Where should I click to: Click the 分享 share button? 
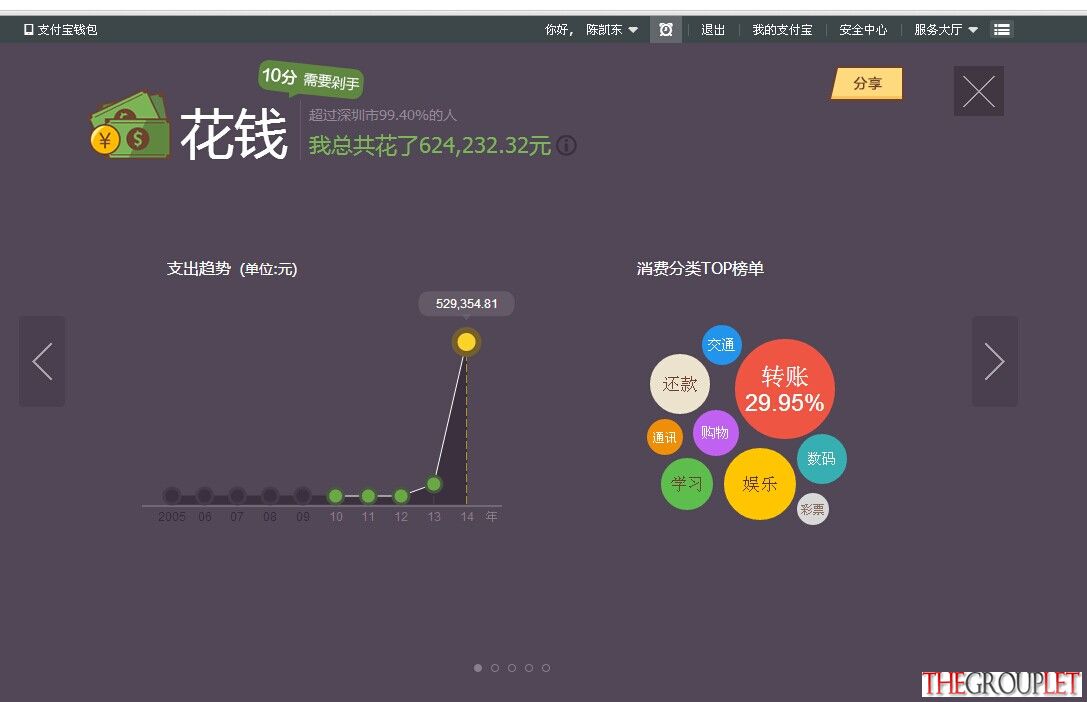point(867,84)
